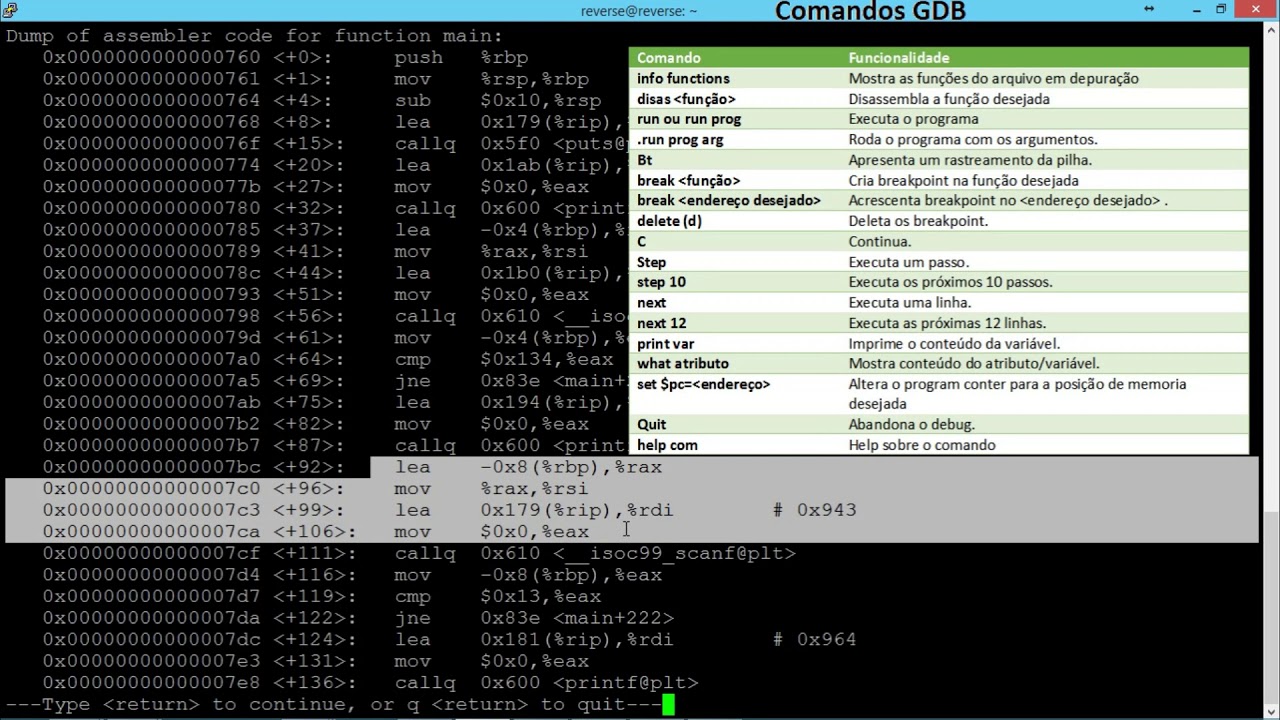Minimize the reverse@reverse terminal window
The width and height of the screenshot is (1280, 720).
[1196, 10]
